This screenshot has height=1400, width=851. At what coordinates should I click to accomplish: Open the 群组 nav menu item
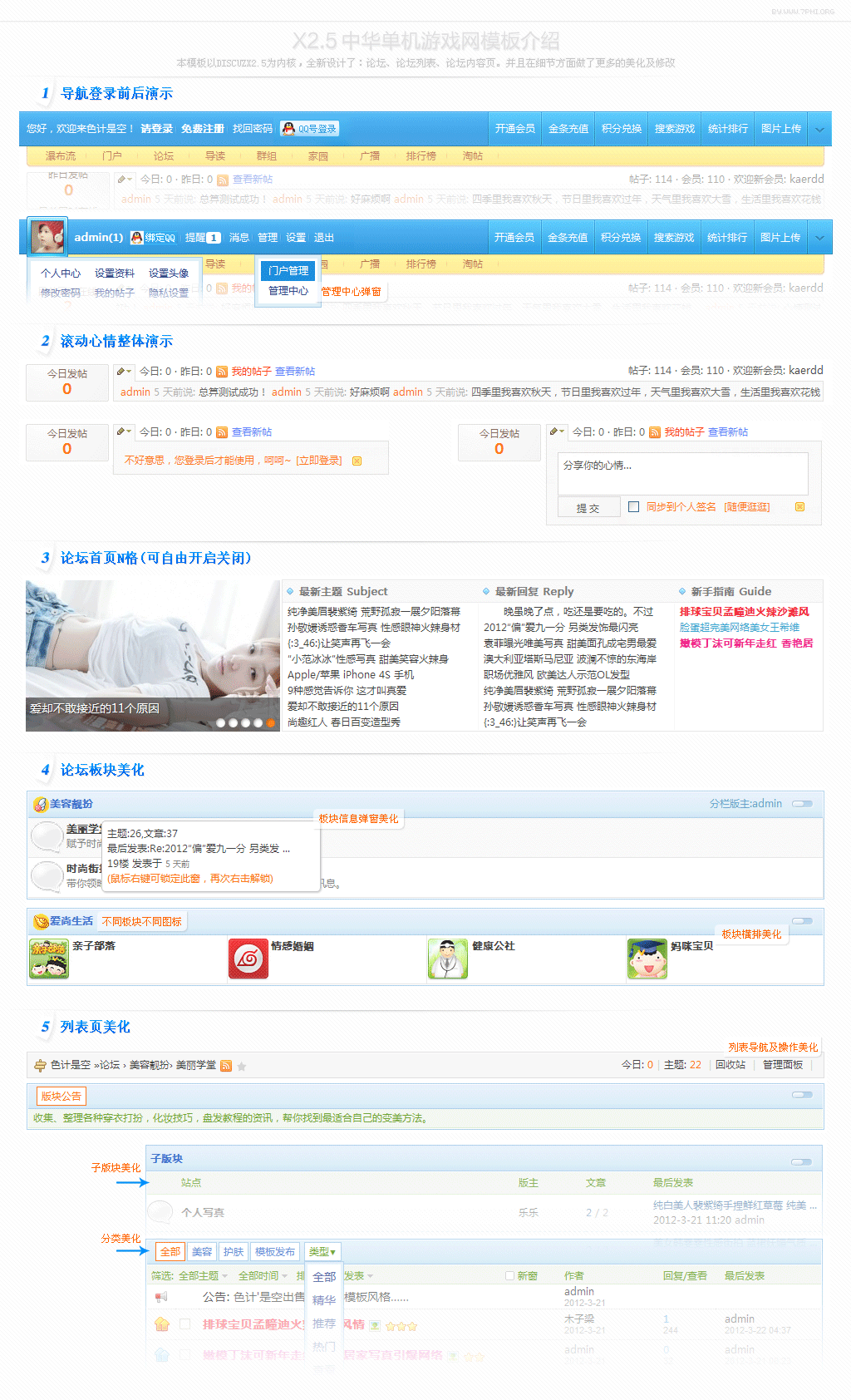[x=267, y=155]
